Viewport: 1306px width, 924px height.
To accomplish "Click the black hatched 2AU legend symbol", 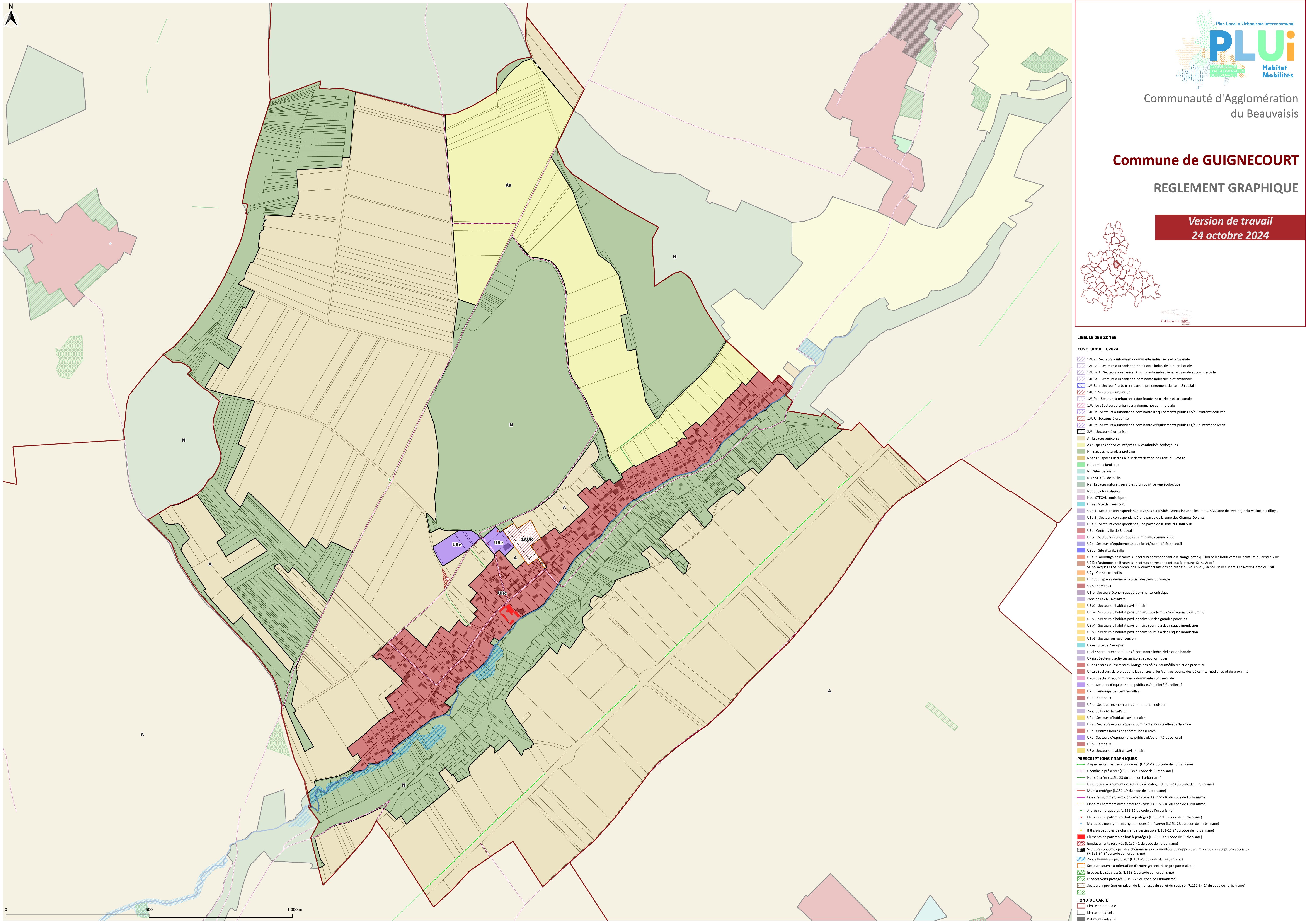I will 1081,432.
